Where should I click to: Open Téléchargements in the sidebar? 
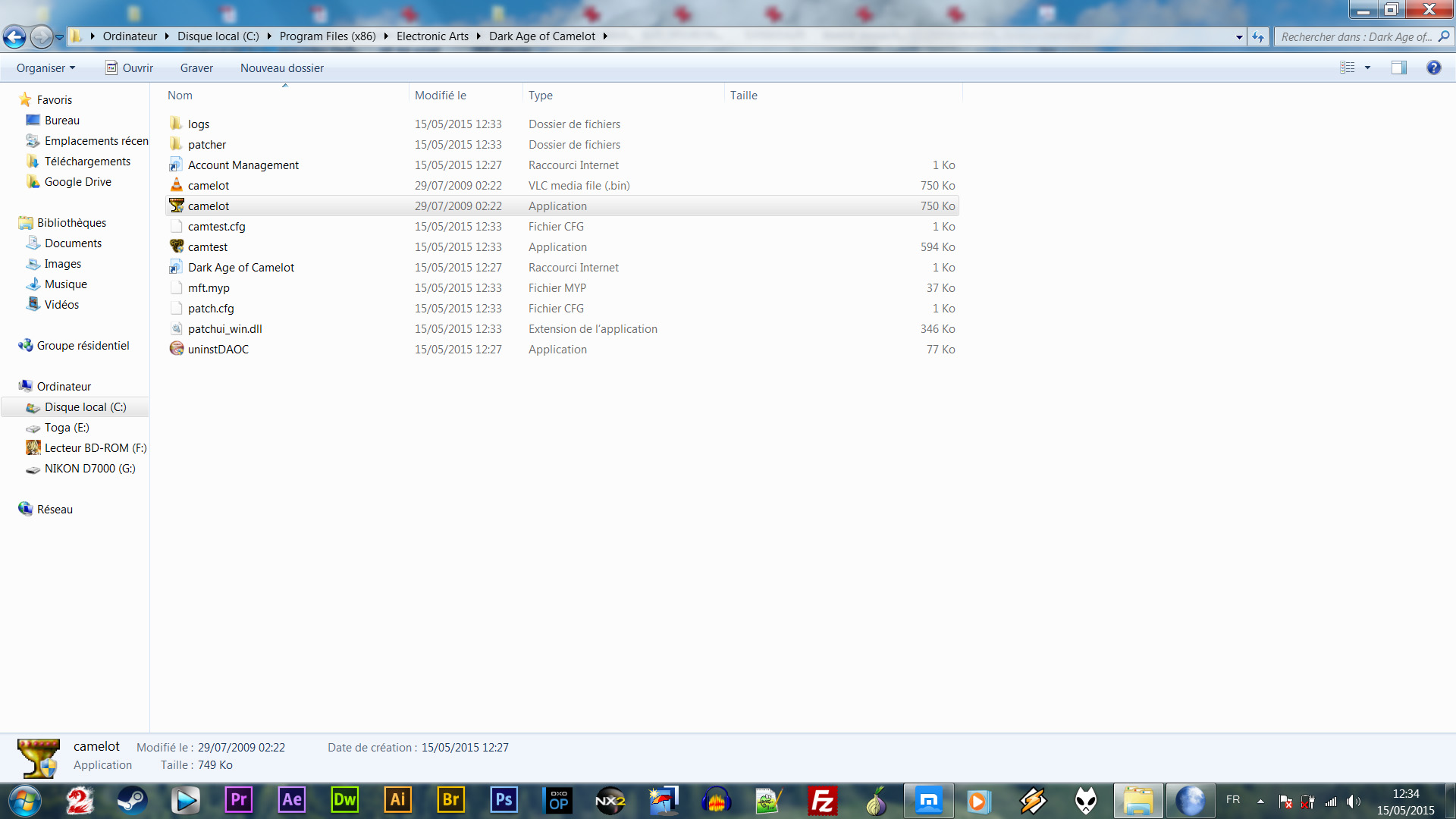tap(87, 162)
